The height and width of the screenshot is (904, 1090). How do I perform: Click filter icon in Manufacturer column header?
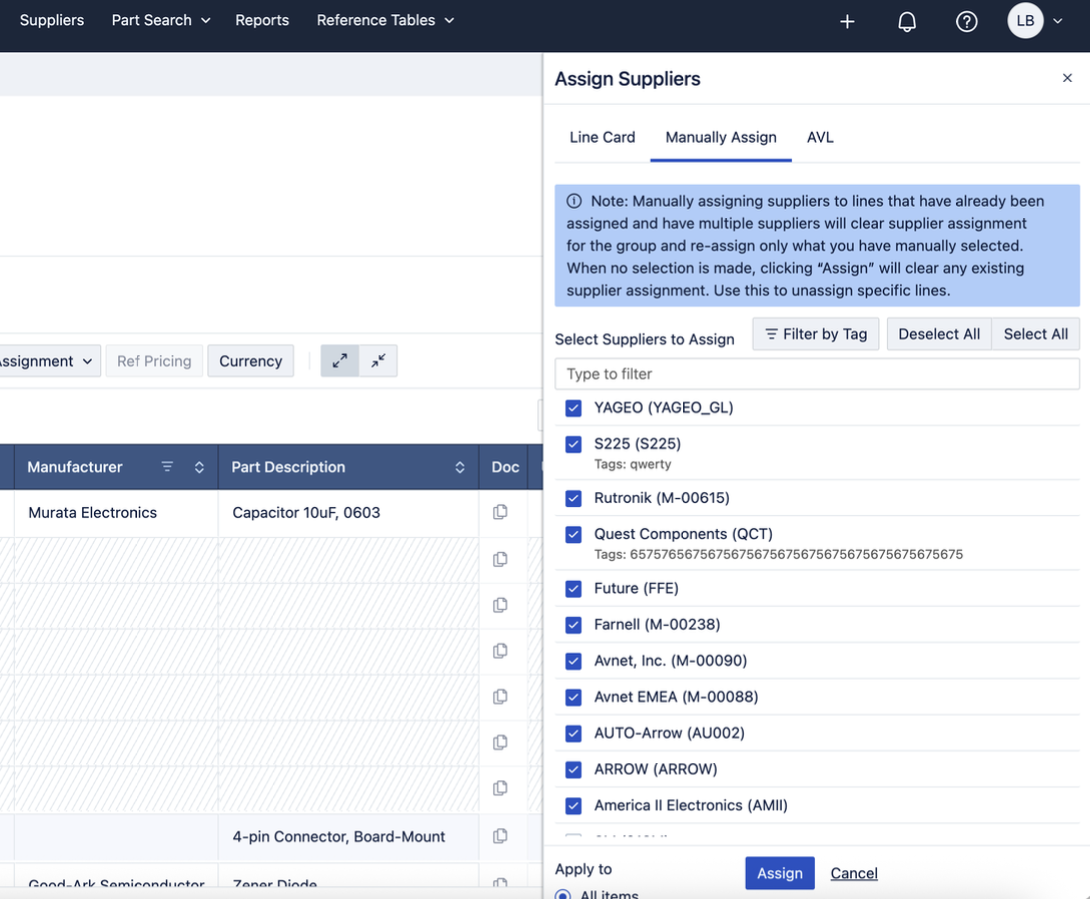point(167,467)
